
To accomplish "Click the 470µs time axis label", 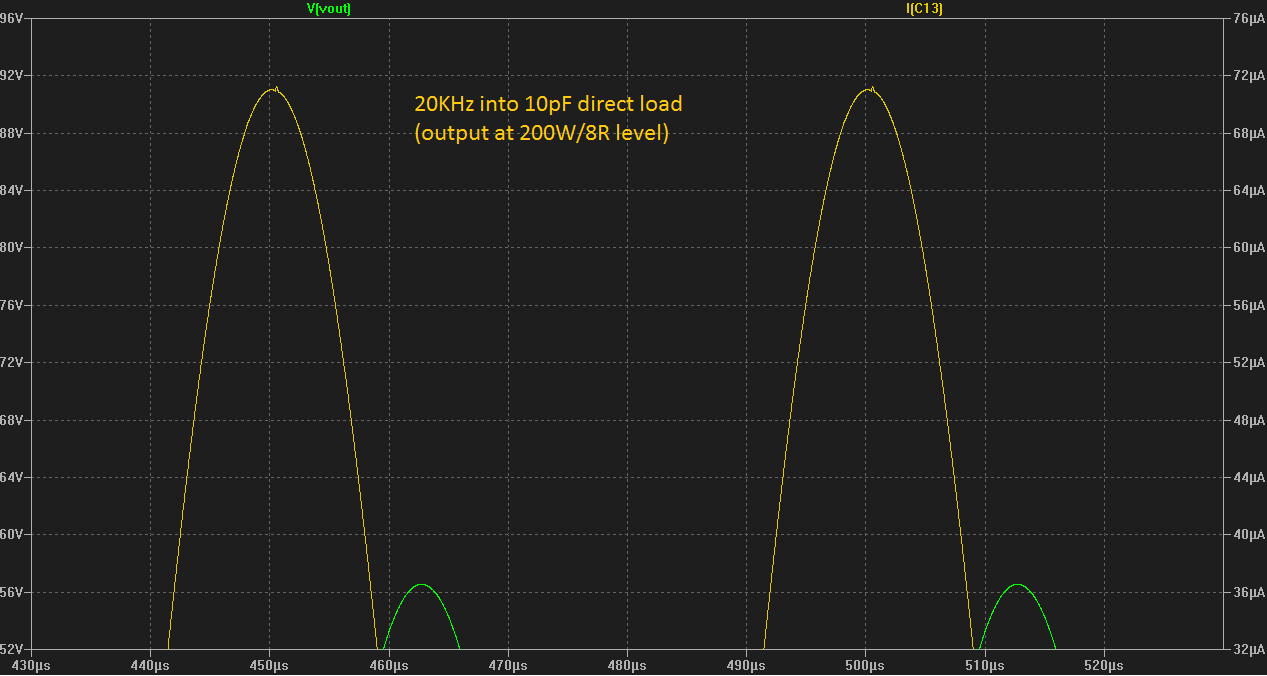I will [508, 665].
